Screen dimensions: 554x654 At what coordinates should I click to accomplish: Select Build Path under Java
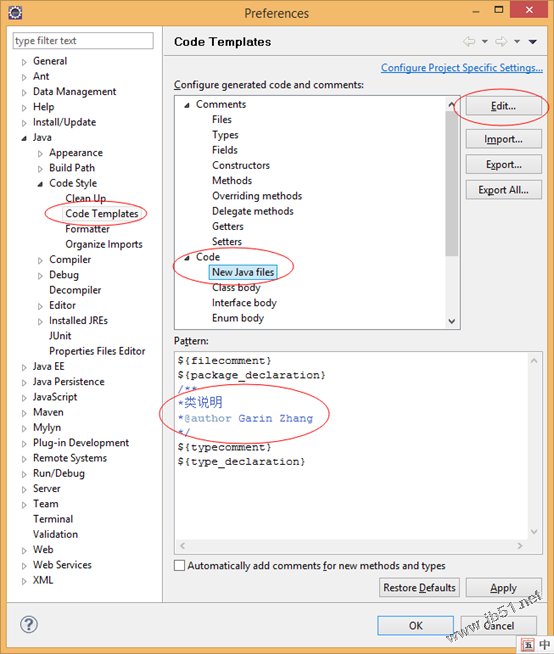[72, 168]
